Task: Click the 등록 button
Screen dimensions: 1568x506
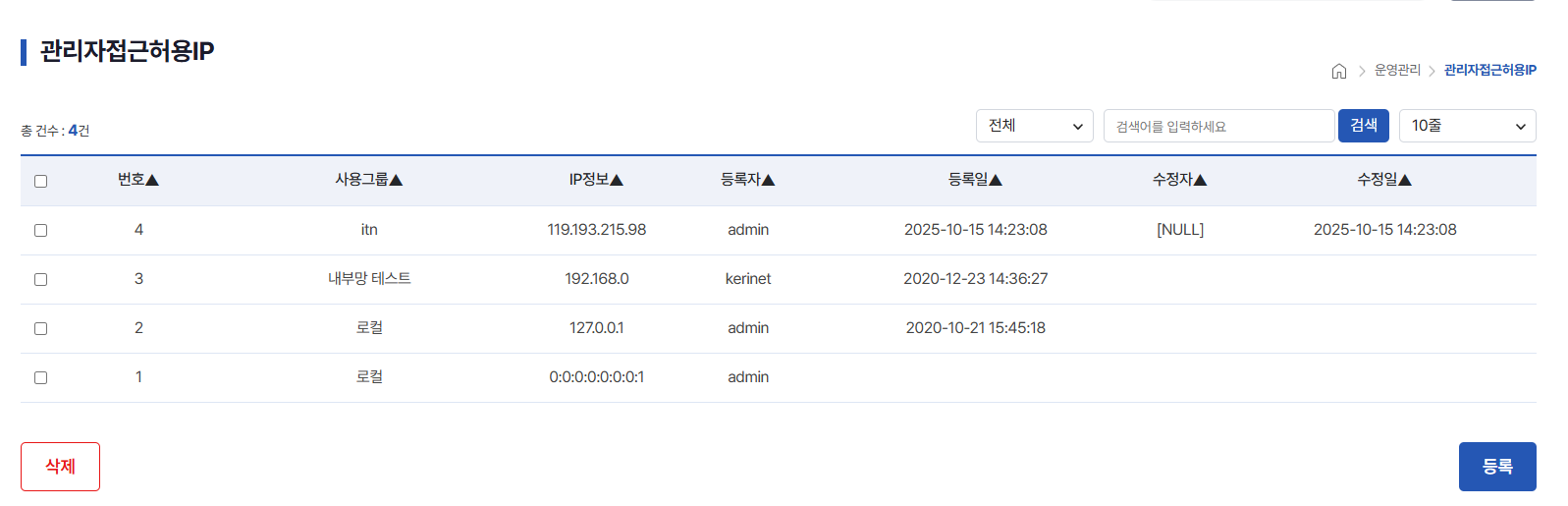Action: coord(1496,467)
